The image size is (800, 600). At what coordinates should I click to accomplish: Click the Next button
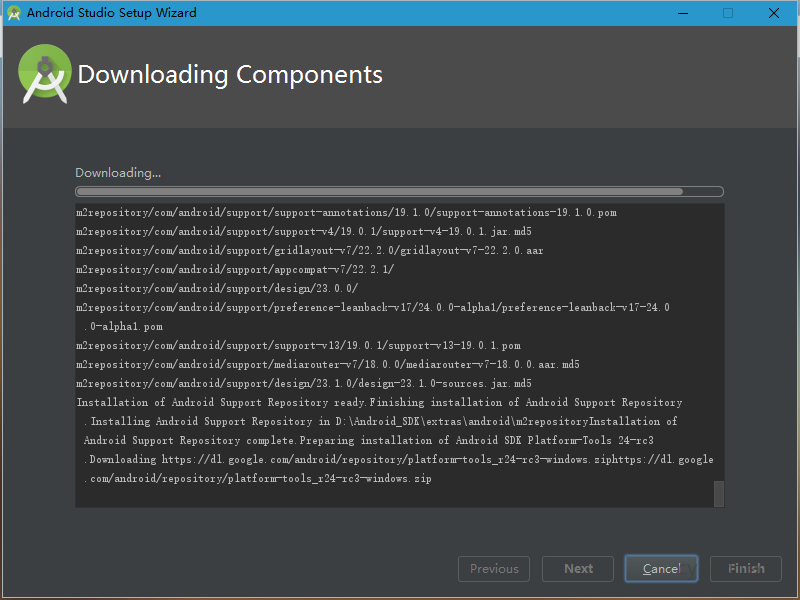click(x=578, y=569)
